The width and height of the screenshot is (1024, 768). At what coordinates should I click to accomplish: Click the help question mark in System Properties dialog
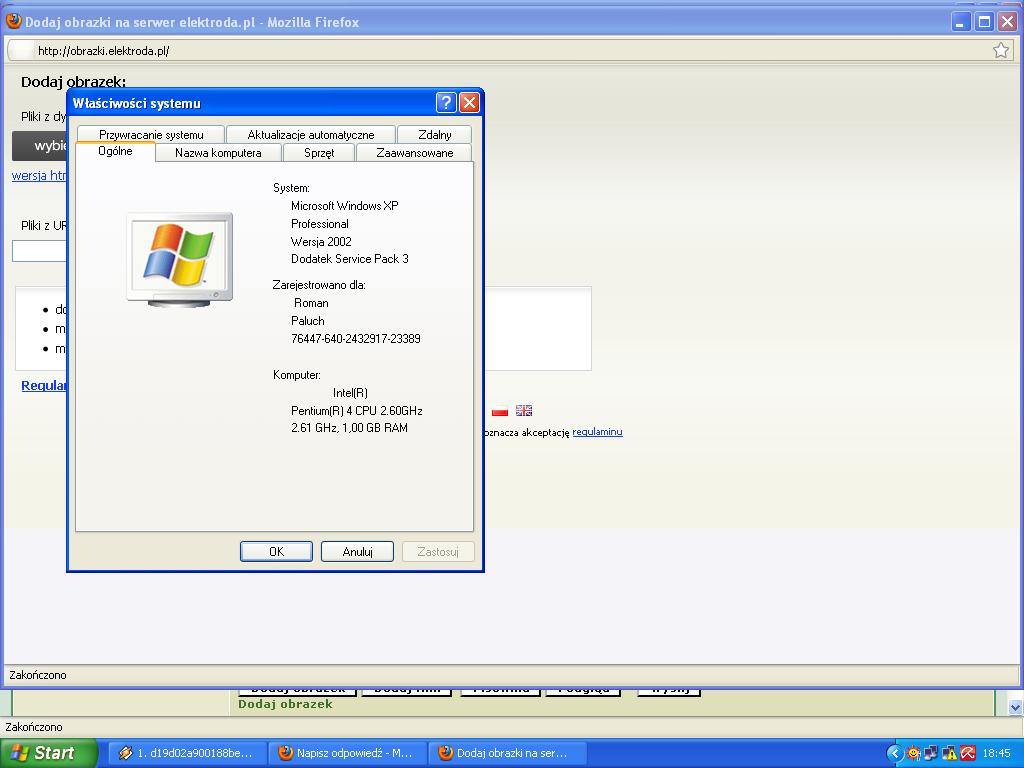coord(445,103)
